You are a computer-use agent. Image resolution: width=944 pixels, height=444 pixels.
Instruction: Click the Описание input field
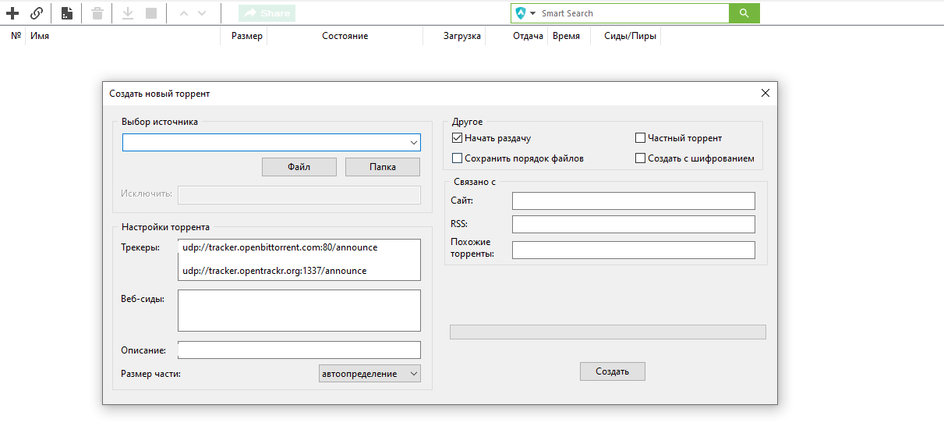point(299,350)
